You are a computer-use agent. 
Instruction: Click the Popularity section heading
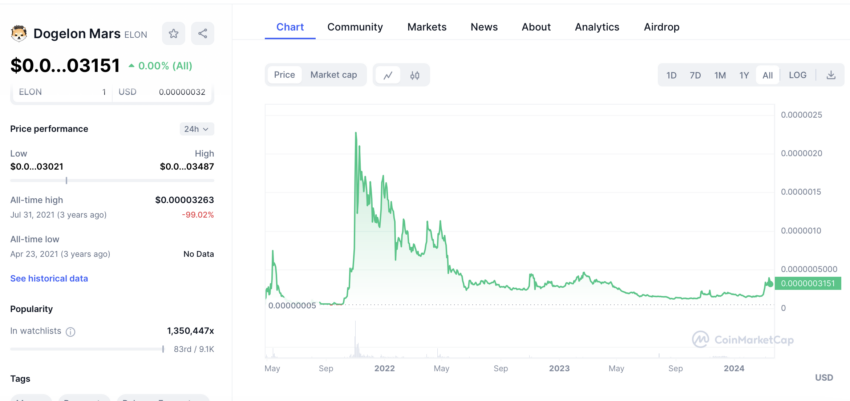point(31,309)
